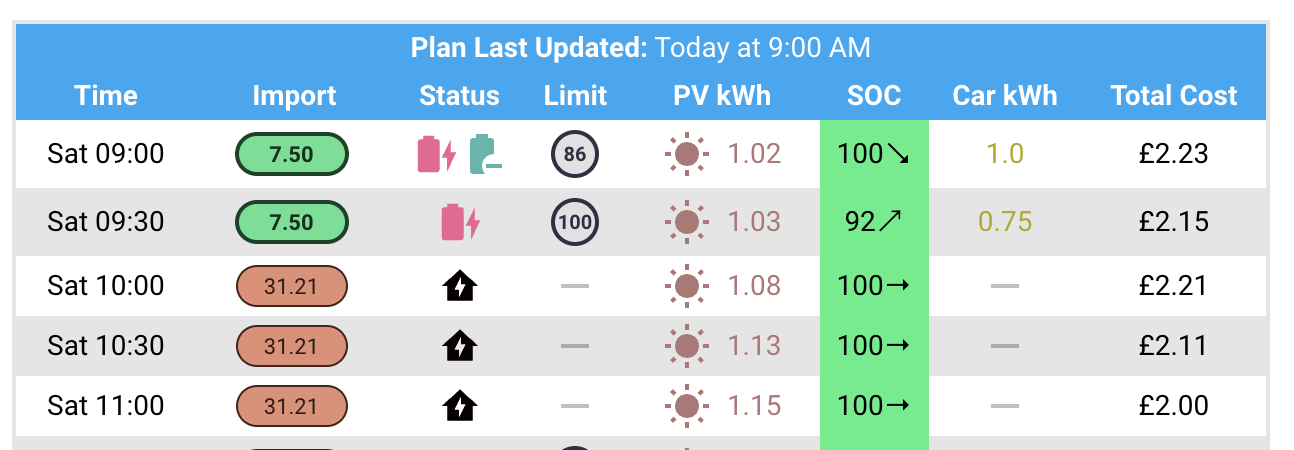1294x450 pixels.
Task: Click the house power icon at Sat 10:00
Action: coord(460,287)
